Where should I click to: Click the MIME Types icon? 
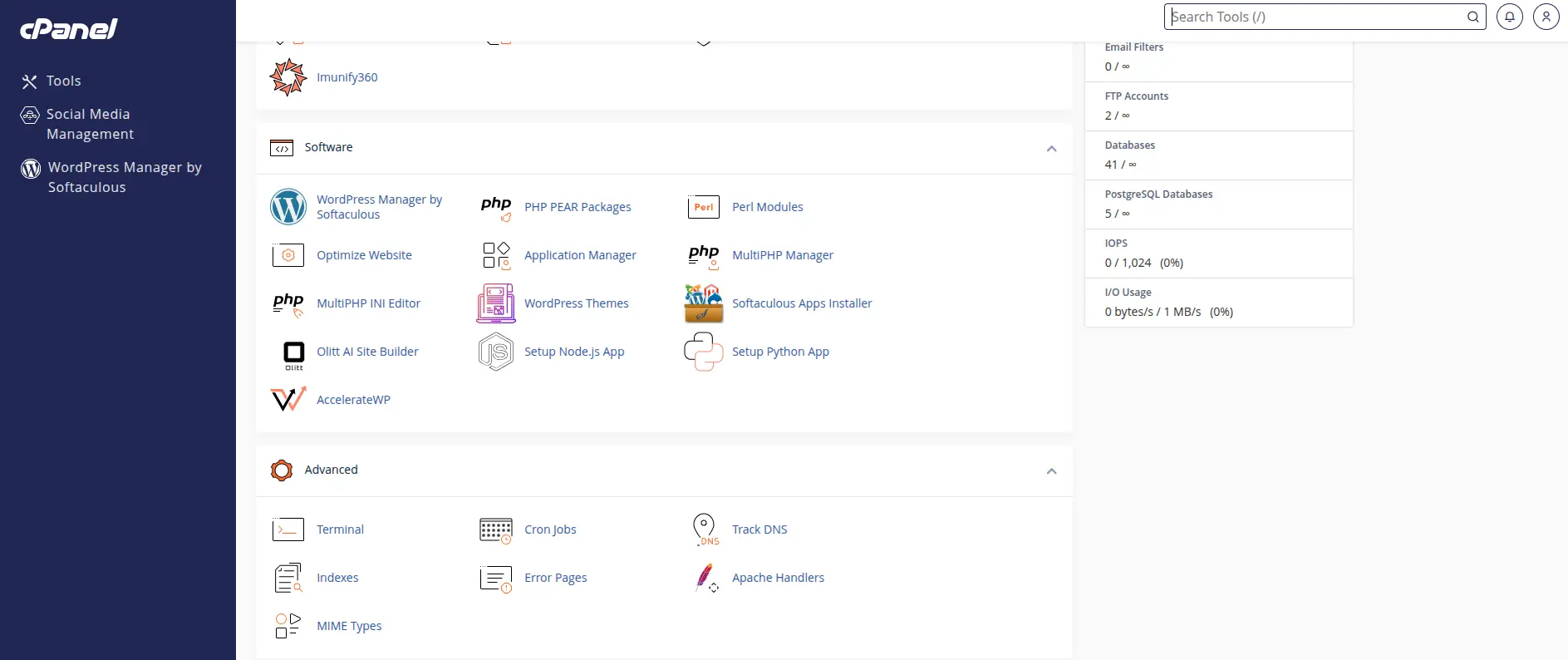(288, 626)
